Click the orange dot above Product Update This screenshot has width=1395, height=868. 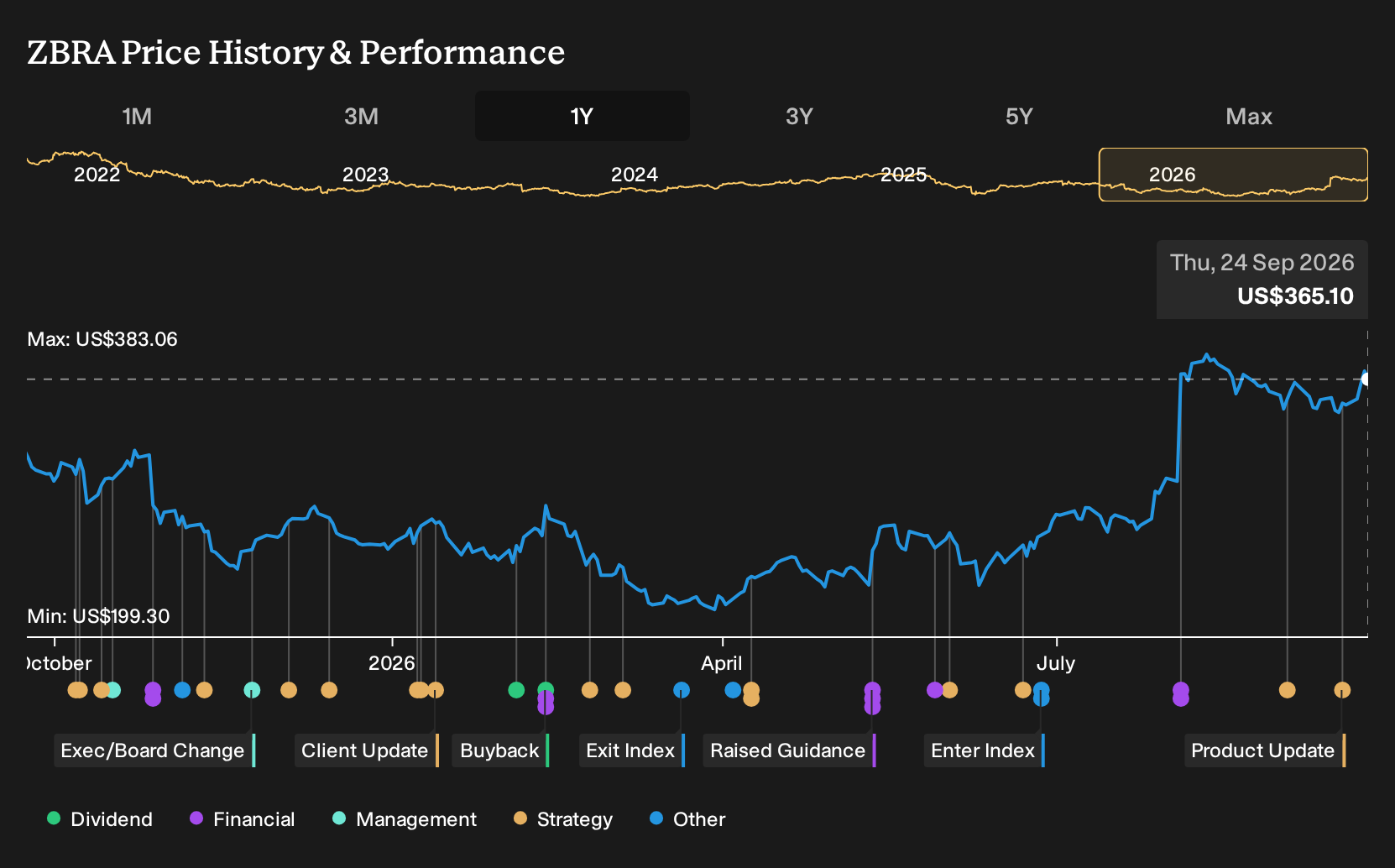pyautogui.click(x=1342, y=690)
